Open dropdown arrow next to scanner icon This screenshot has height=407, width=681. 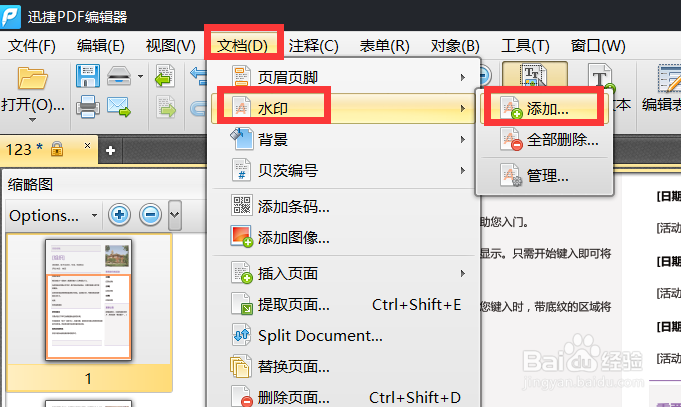pyautogui.click(x=140, y=76)
